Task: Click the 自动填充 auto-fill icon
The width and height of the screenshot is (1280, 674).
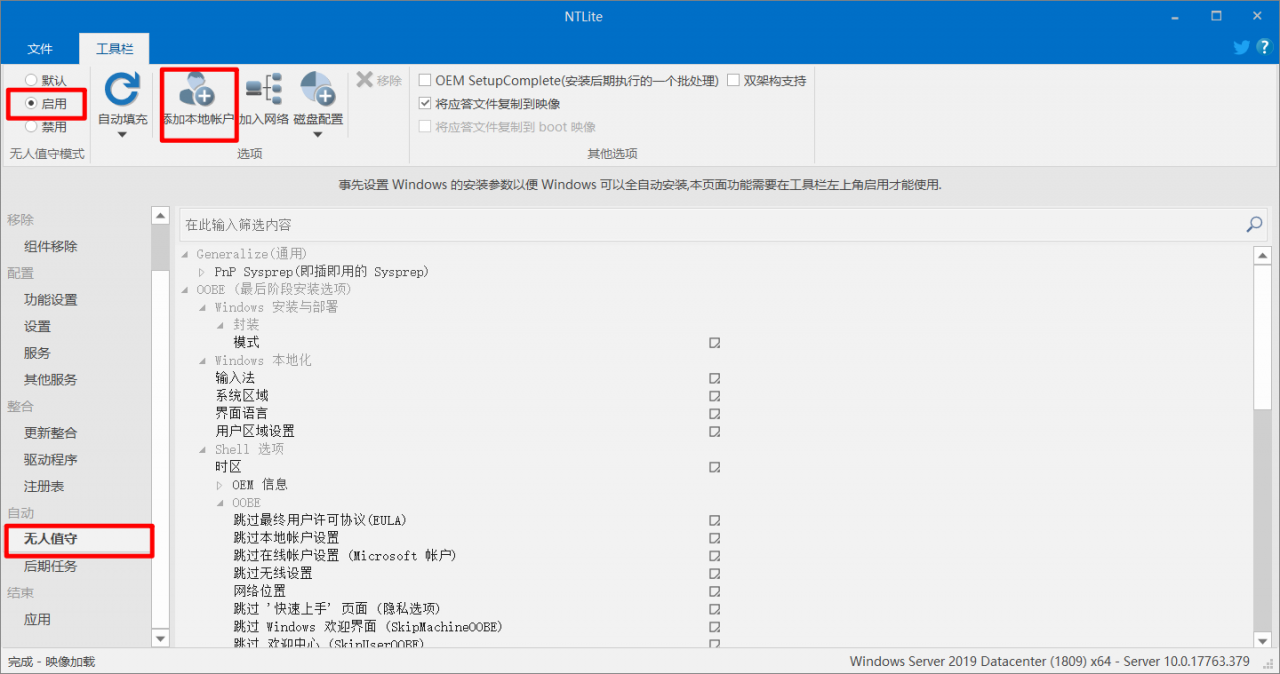Action: click(122, 89)
